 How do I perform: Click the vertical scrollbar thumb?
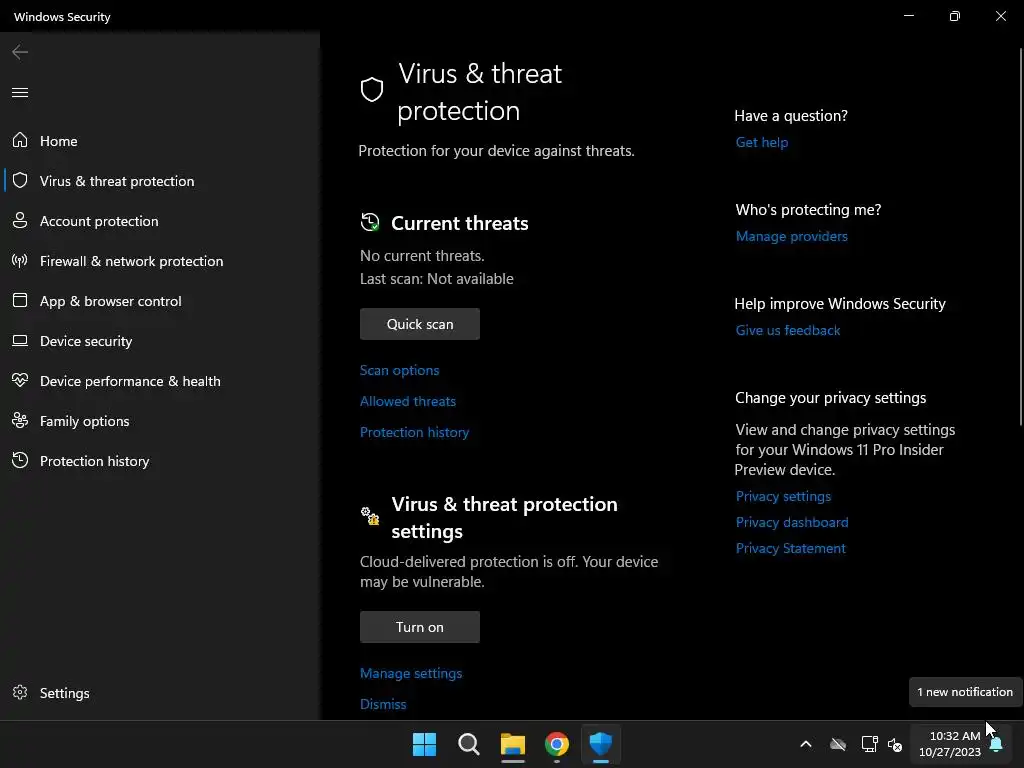click(1021, 237)
